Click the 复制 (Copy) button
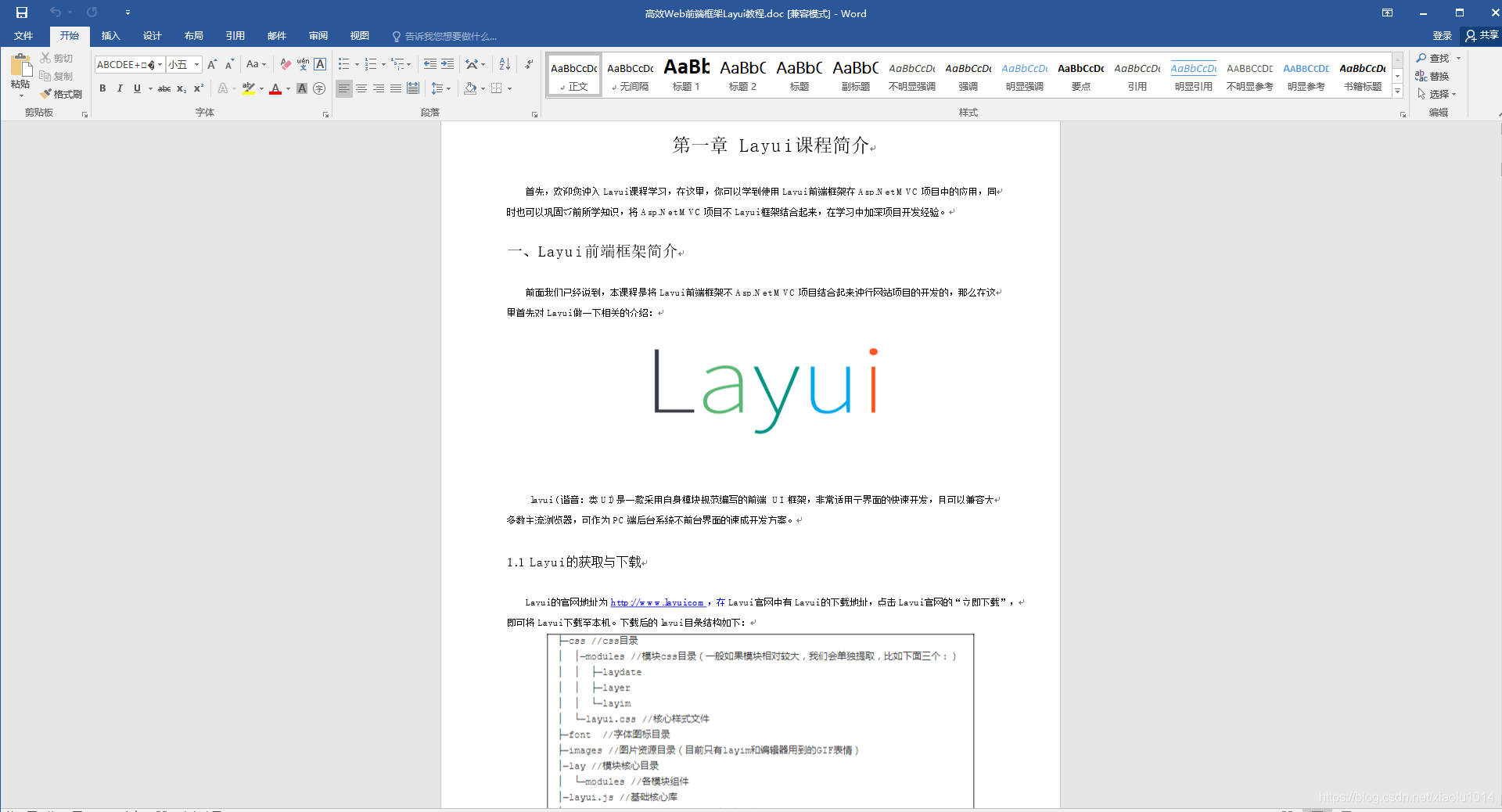 pos(56,76)
